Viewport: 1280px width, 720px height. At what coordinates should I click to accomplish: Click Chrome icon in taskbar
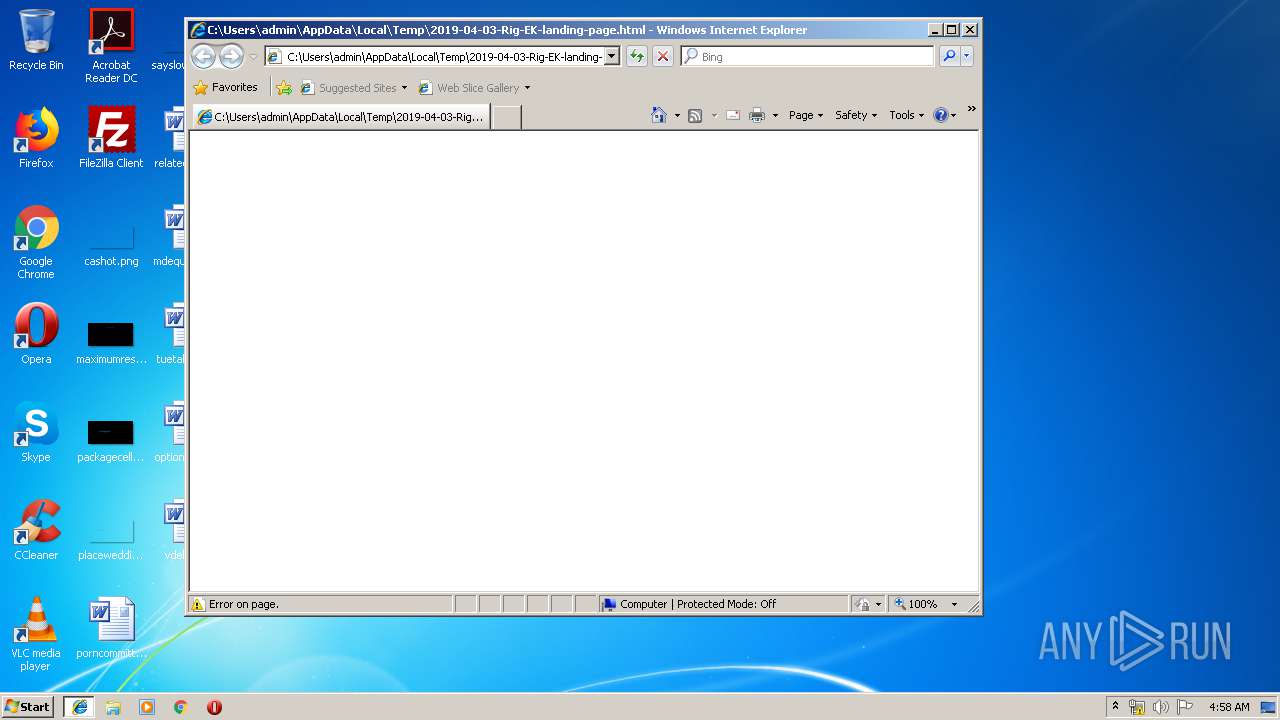180,707
